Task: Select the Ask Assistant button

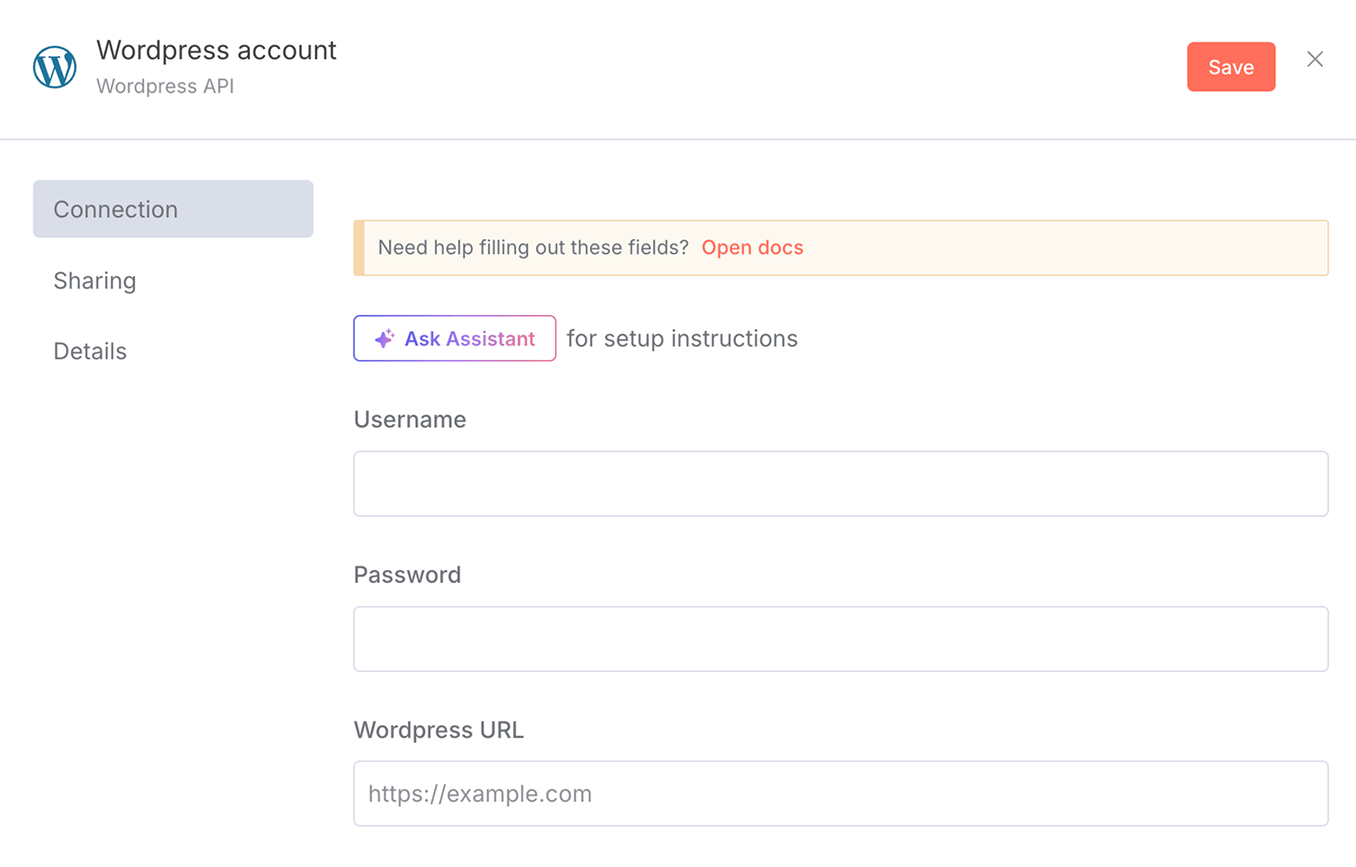Action: (454, 338)
